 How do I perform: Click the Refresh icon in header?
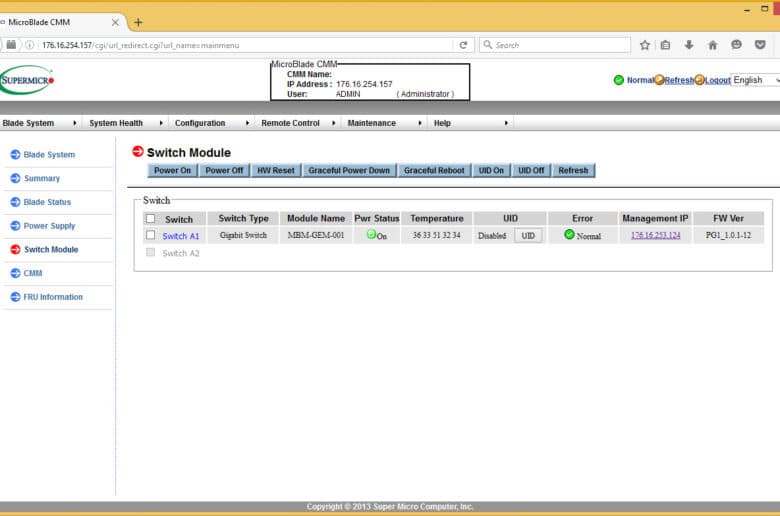tap(659, 80)
